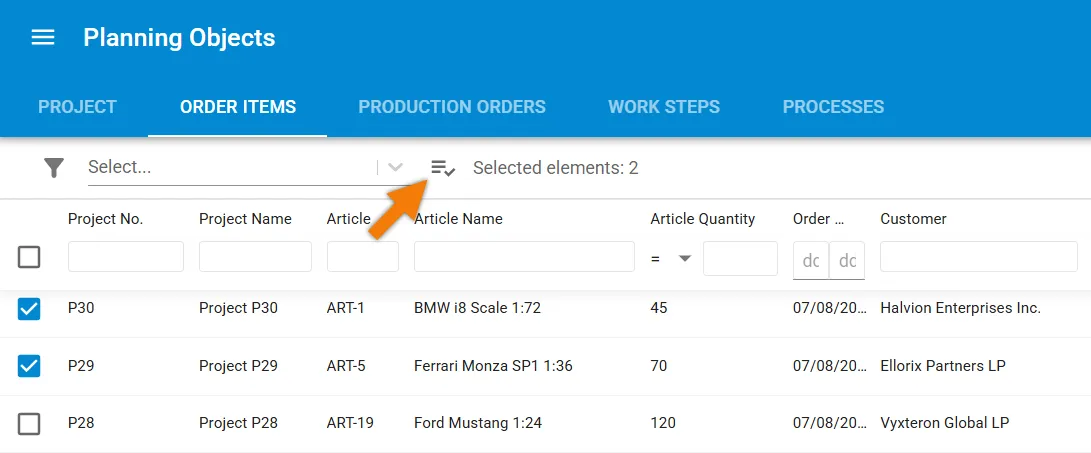Click the second Order date filter field

(x=847, y=260)
